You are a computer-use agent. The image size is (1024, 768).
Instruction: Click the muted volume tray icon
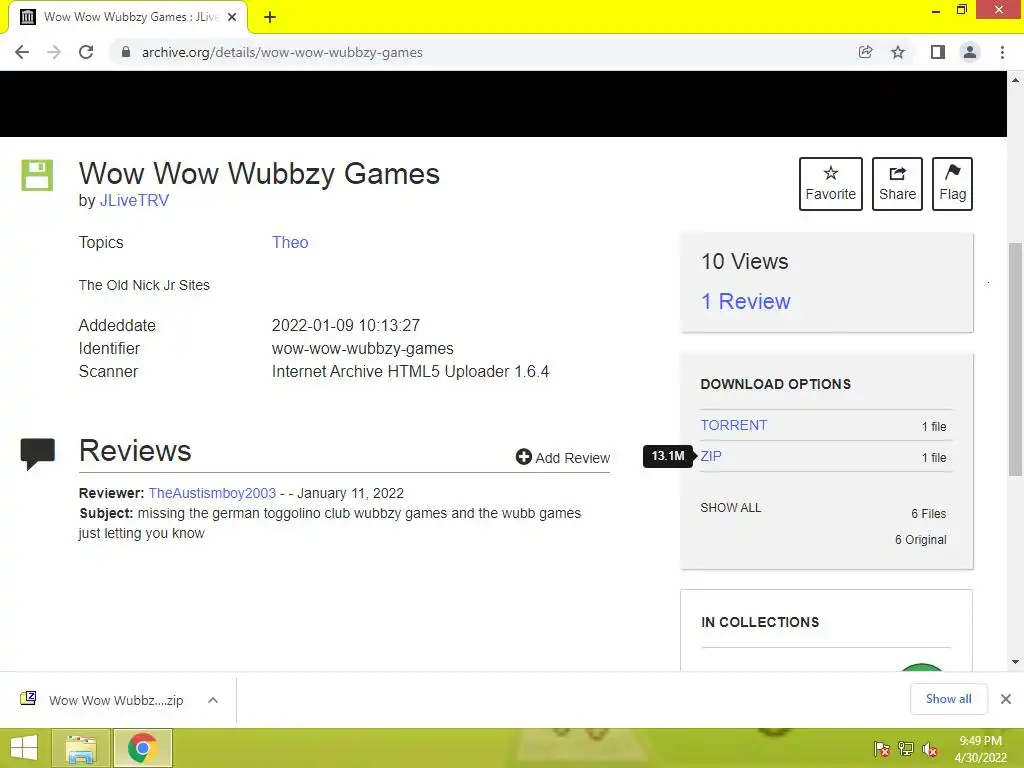pyautogui.click(x=930, y=749)
